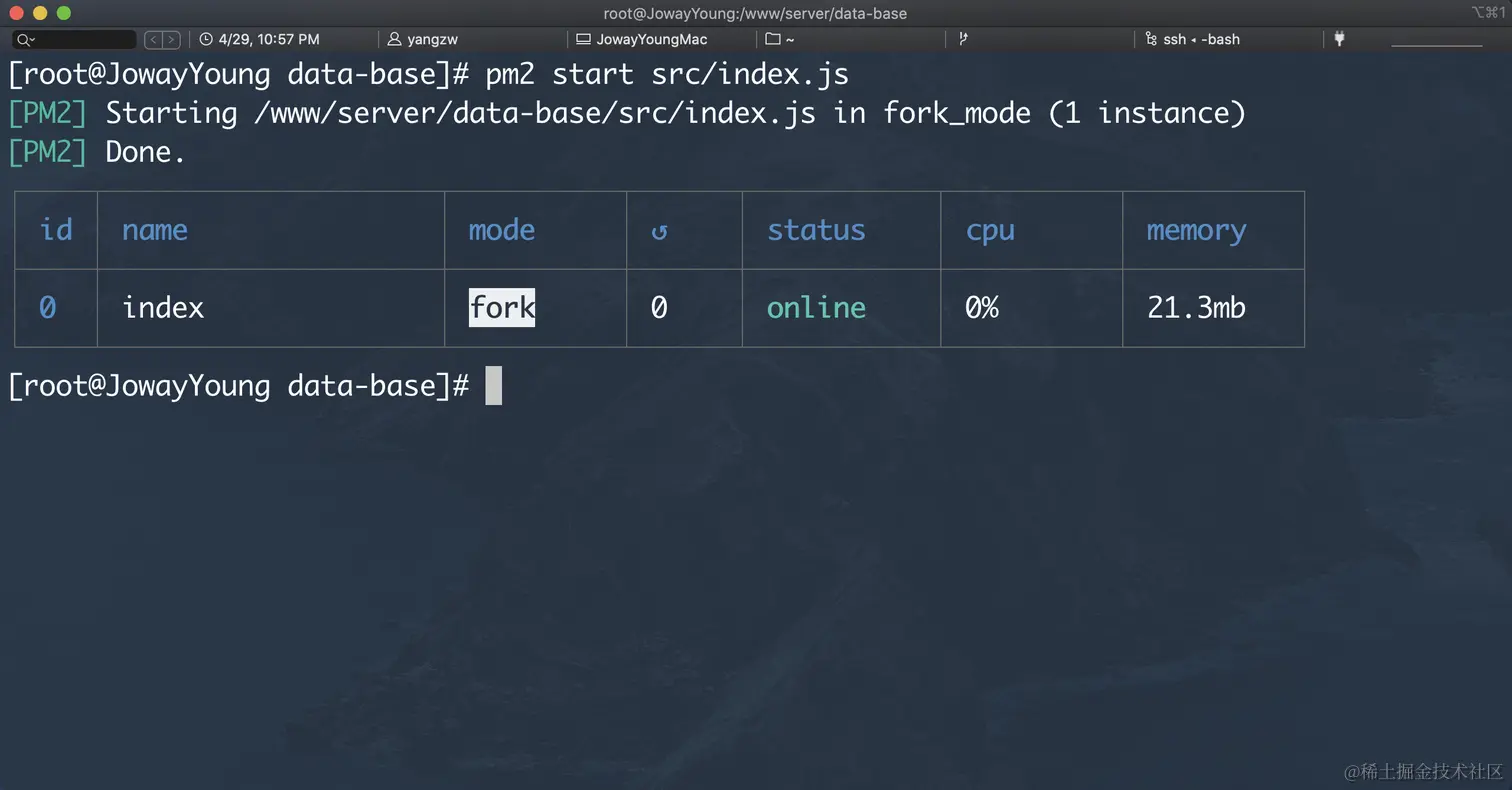Click the memory column header

coord(1196,230)
